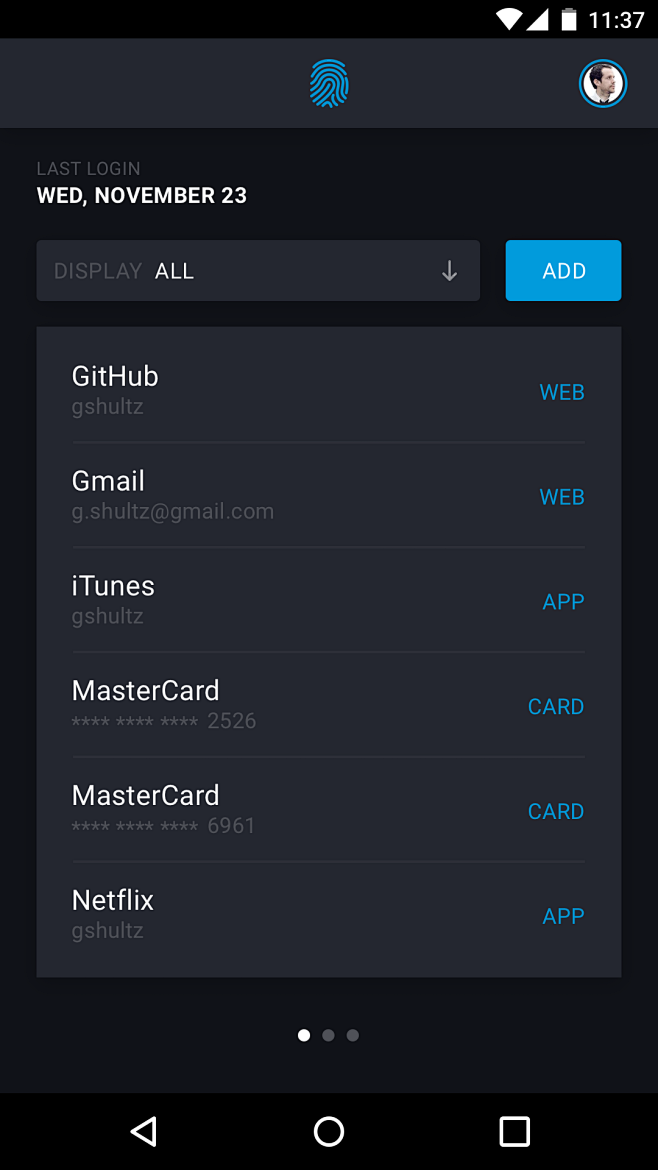Tap the Android home button
This screenshot has width=658, height=1170.
pyautogui.click(x=329, y=1131)
